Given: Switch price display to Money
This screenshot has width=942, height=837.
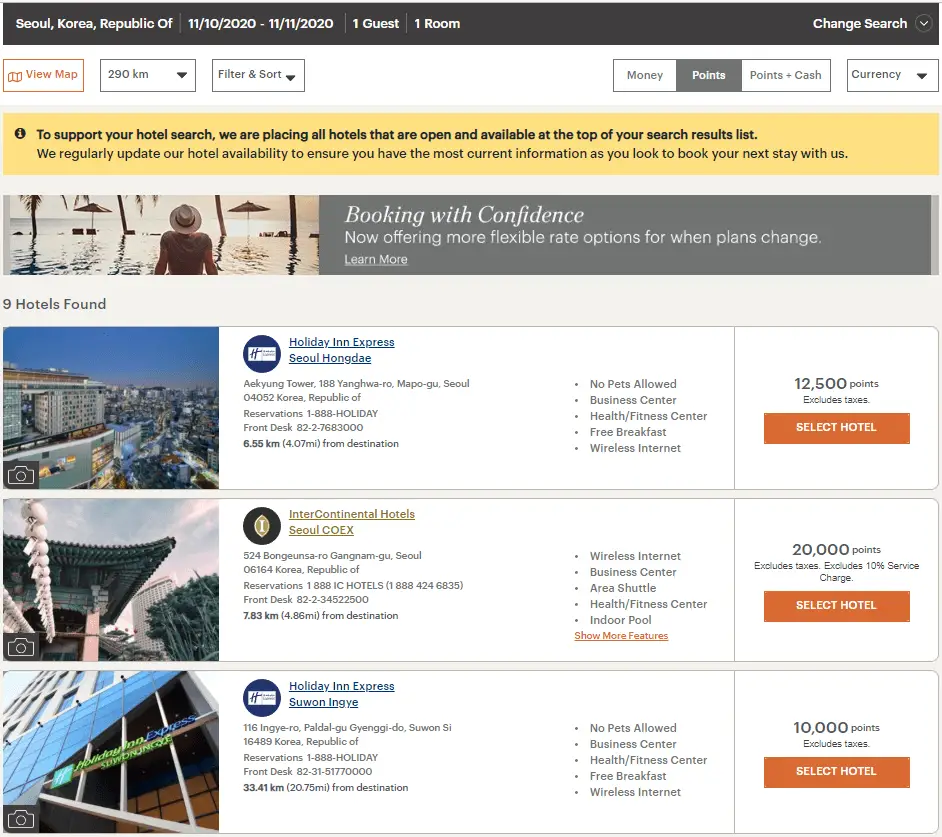Looking at the screenshot, I should tap(645, 75).
